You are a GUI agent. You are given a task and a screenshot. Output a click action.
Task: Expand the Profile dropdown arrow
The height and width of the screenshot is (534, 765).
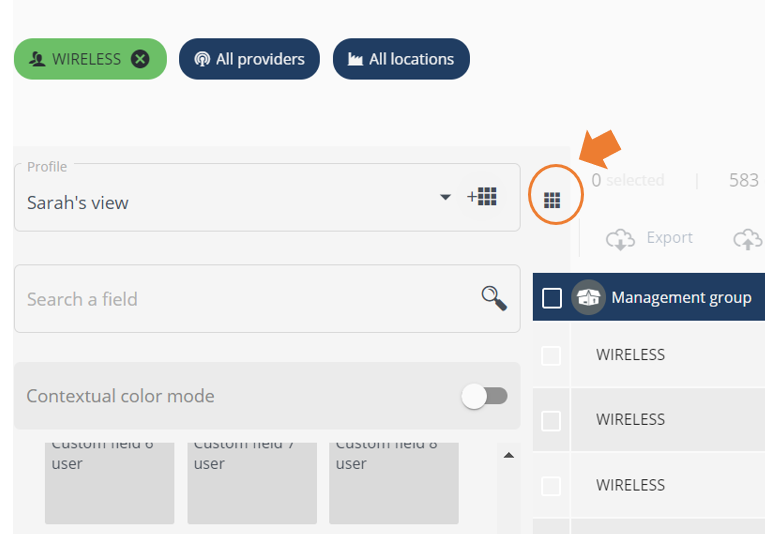(445, 197)
